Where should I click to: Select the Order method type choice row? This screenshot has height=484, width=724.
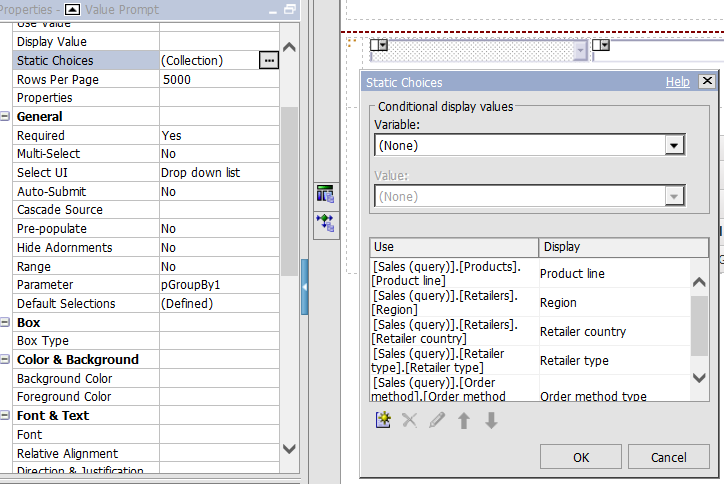click(530, 388)
